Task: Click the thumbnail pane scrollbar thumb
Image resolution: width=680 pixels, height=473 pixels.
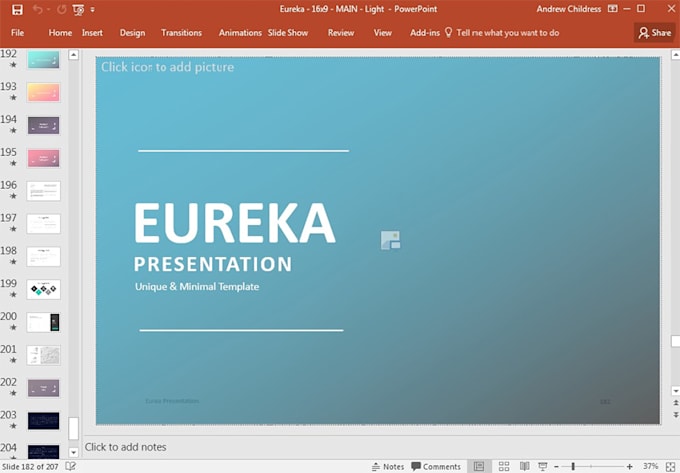Action: [x=74, y=429]
